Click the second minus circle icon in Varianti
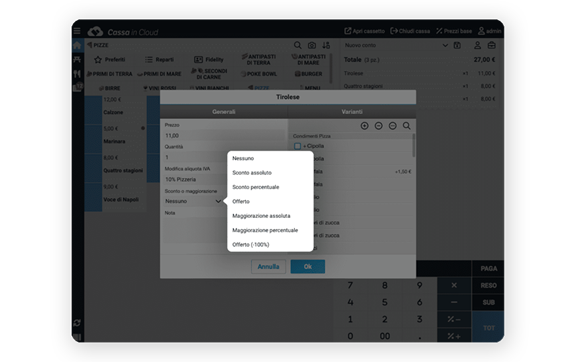Image resolution: width=576 pixels, height=362 pixels. click(392, 126)
